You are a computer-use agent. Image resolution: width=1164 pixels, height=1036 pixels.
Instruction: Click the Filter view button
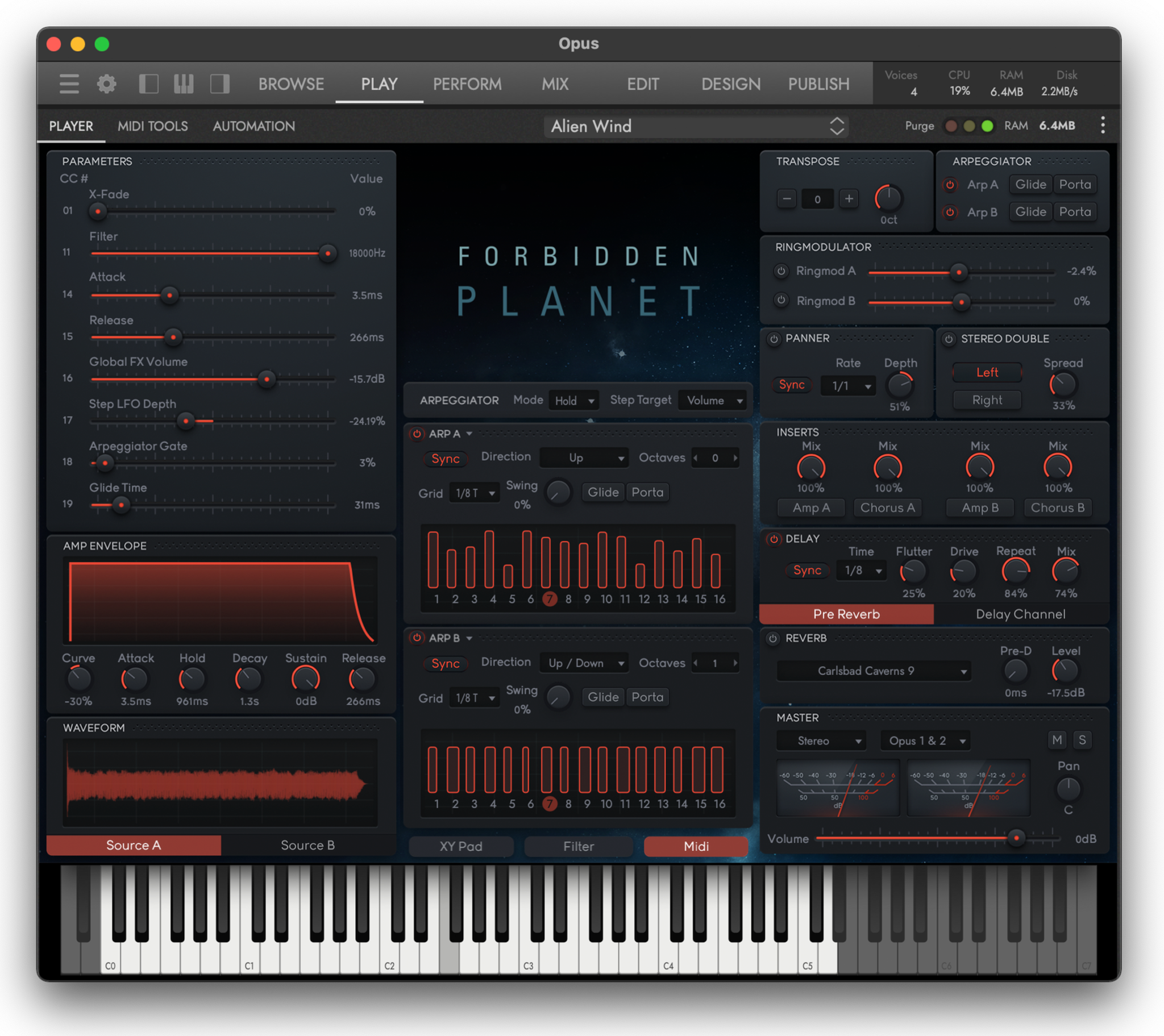pos(579,846)
